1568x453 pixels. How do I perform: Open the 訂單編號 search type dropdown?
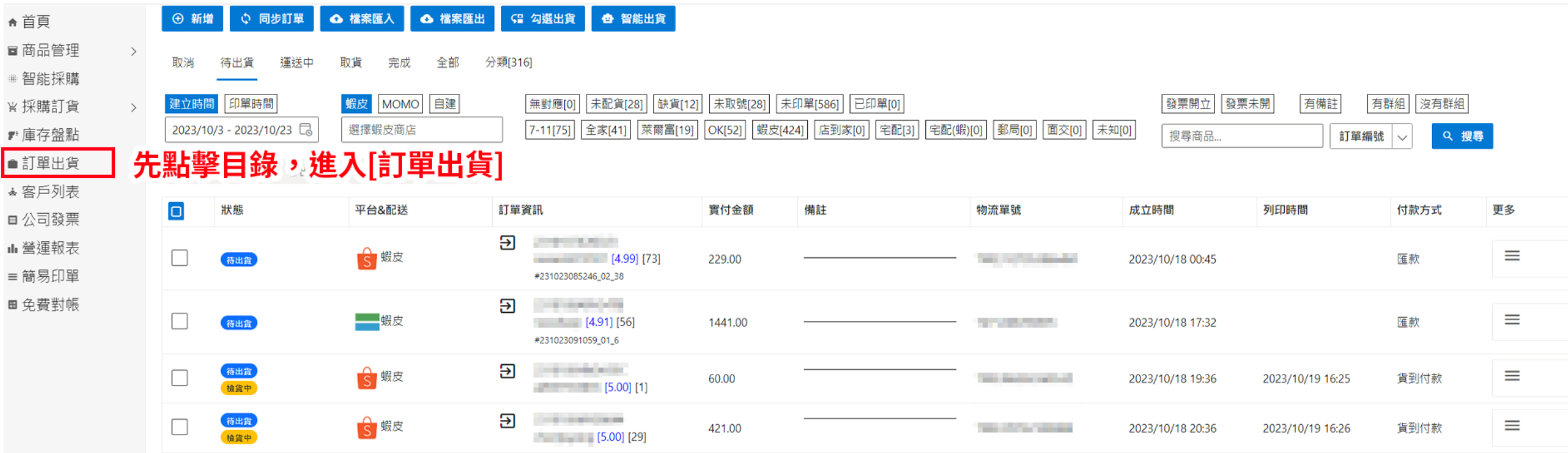pyautogui.click(x=1402, y=137)
